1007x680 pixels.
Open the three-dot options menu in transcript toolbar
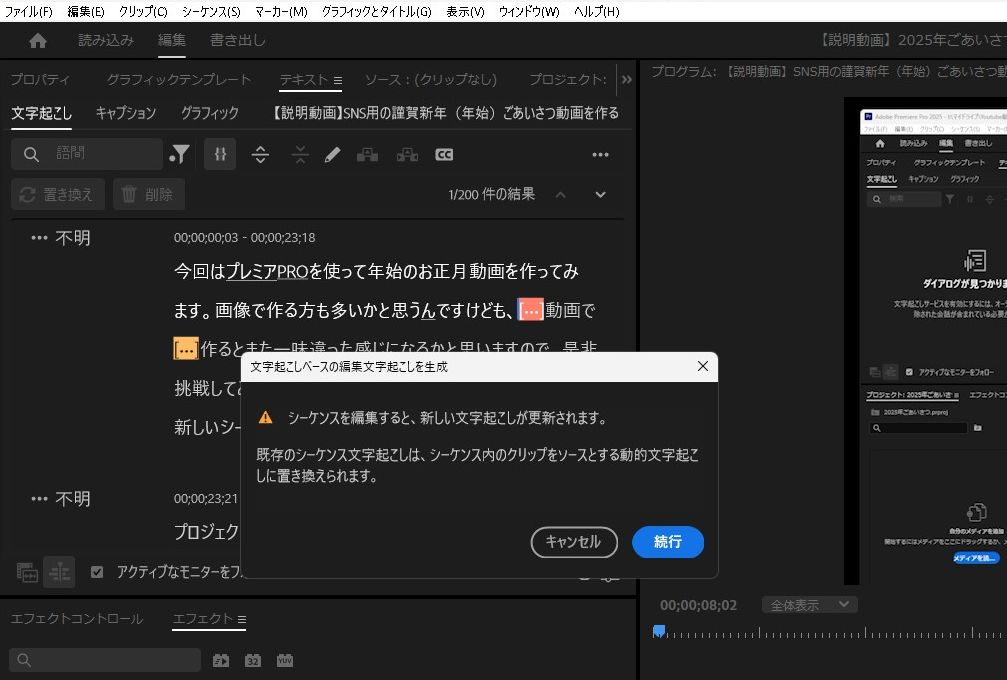(600, 155)
